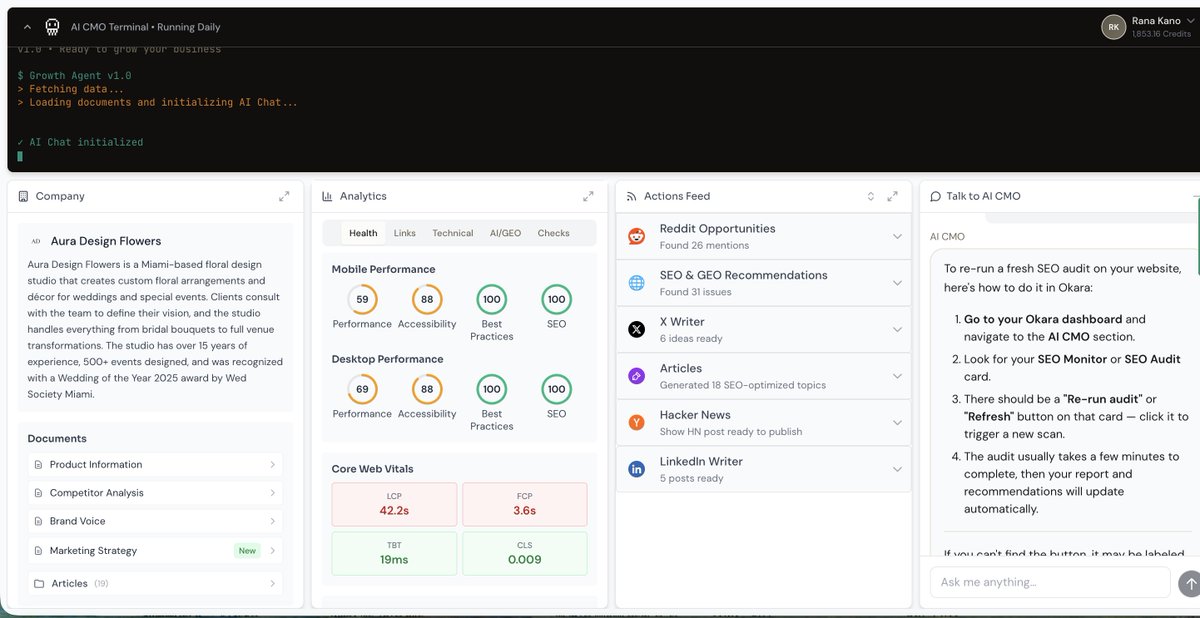Click the purple Articles pen icon
This screenshot has width=1200, height=618.
click(x=637, y=376)
